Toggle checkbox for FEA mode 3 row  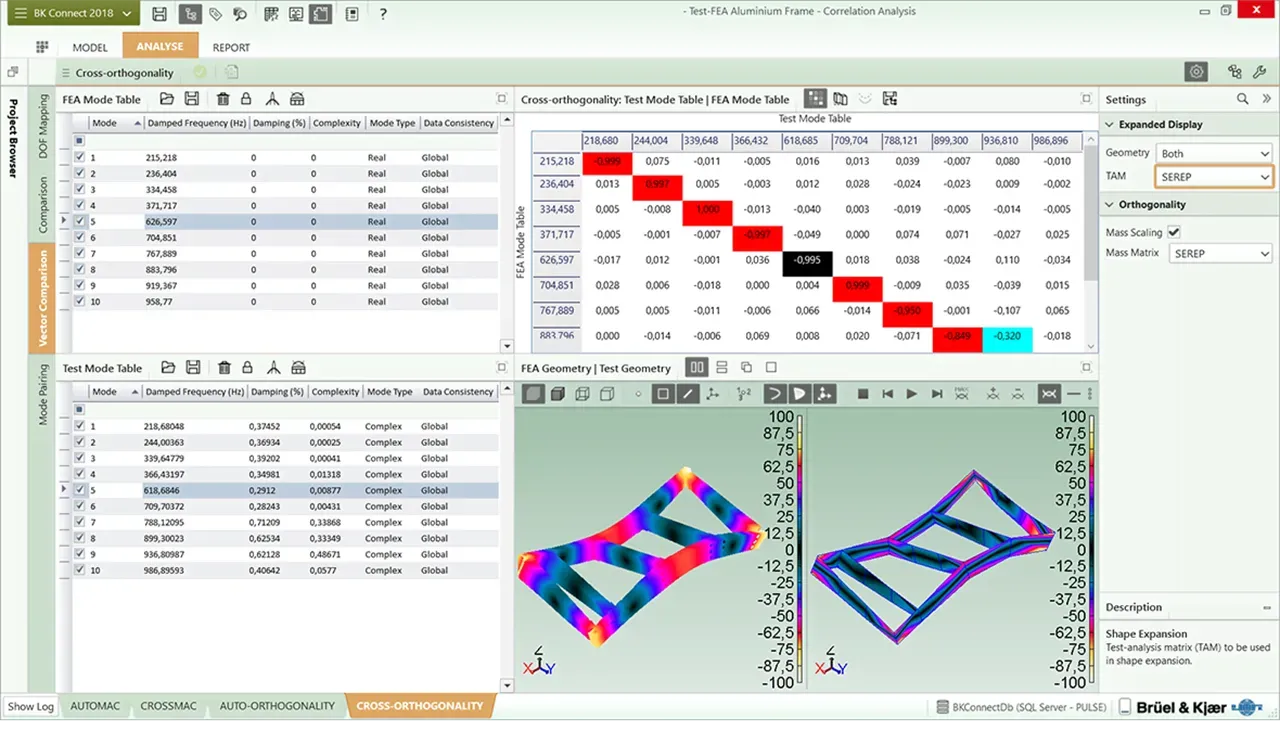(x=80, y=190)
